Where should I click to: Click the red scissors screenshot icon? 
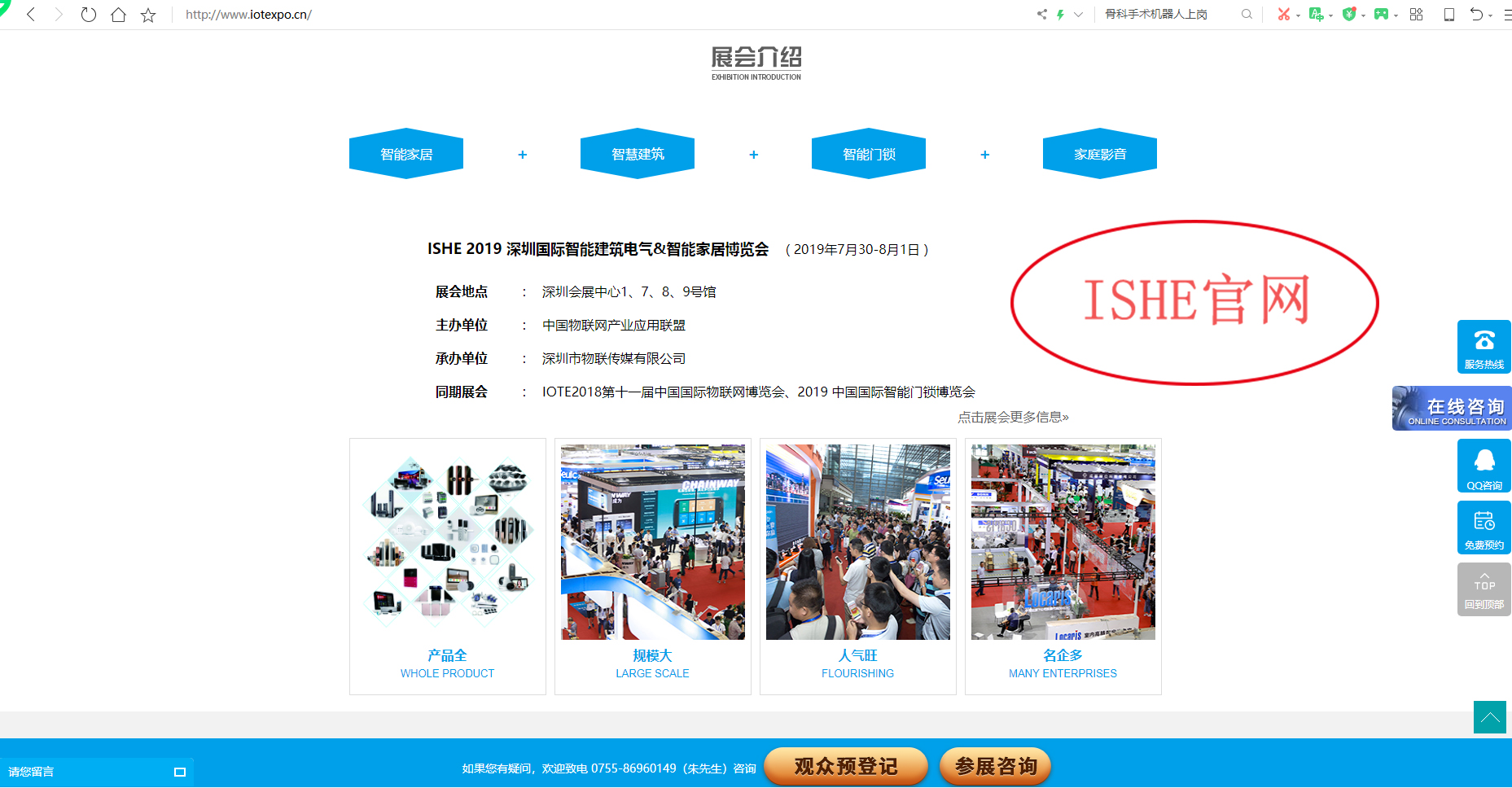click(1284, 14)
